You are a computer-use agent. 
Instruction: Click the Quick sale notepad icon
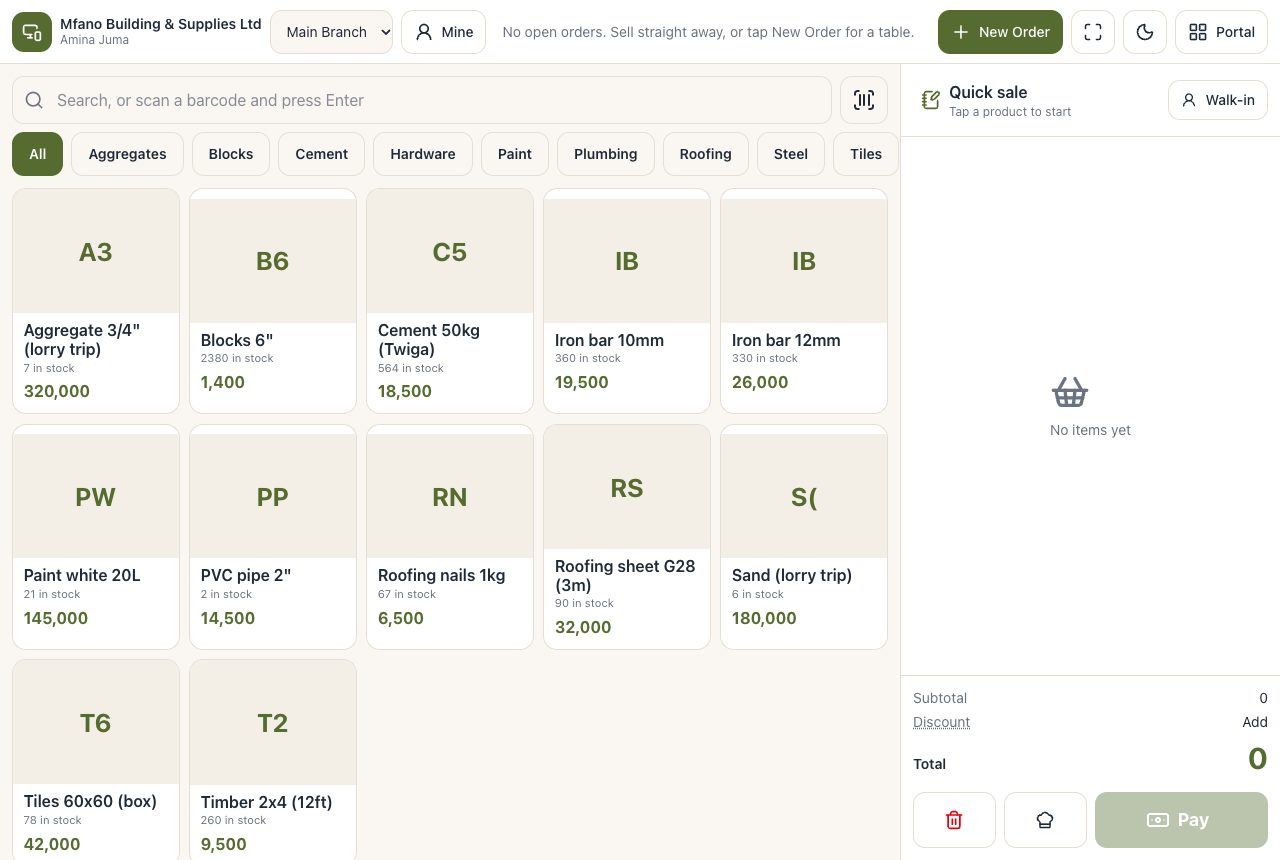click(x=931, y=100)
